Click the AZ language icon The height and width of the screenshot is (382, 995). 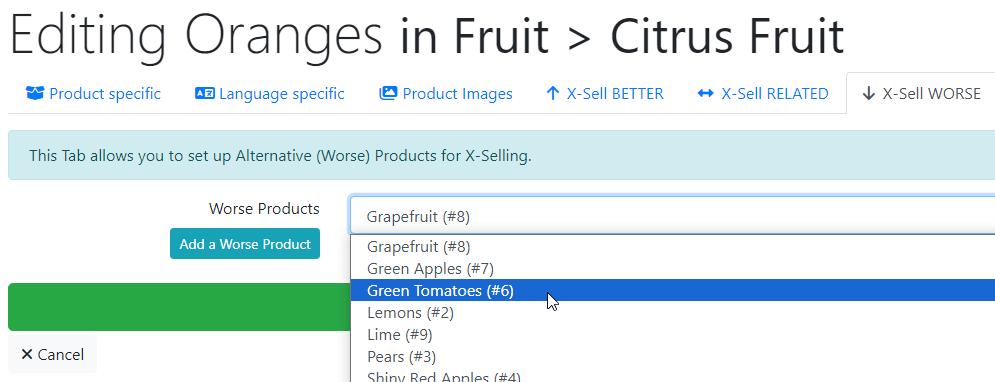204,94
